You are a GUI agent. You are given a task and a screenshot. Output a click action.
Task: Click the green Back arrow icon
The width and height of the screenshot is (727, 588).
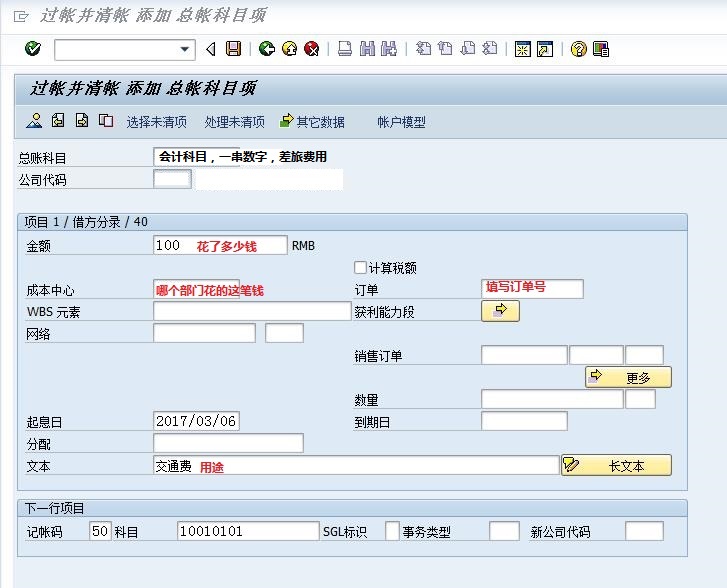(x=267, y=48)
